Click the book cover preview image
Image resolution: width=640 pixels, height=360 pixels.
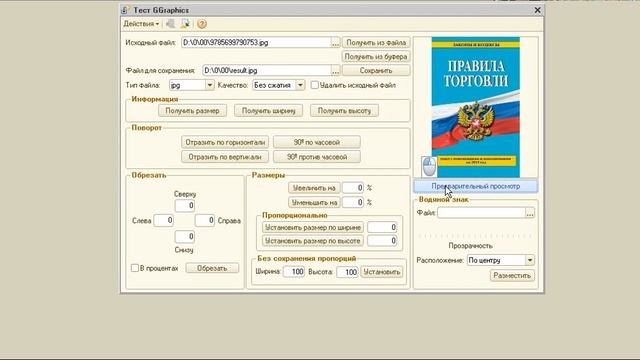476,107
